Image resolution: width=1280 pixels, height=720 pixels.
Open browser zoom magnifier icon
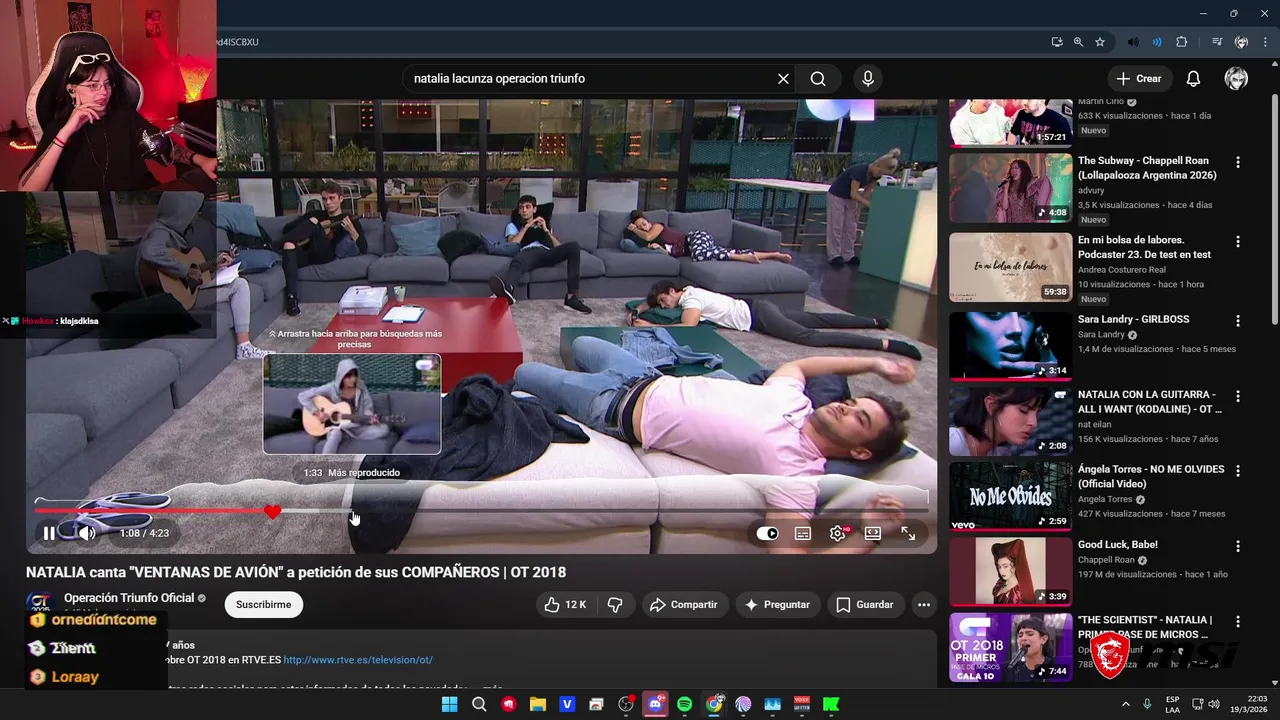(1078, 42)
